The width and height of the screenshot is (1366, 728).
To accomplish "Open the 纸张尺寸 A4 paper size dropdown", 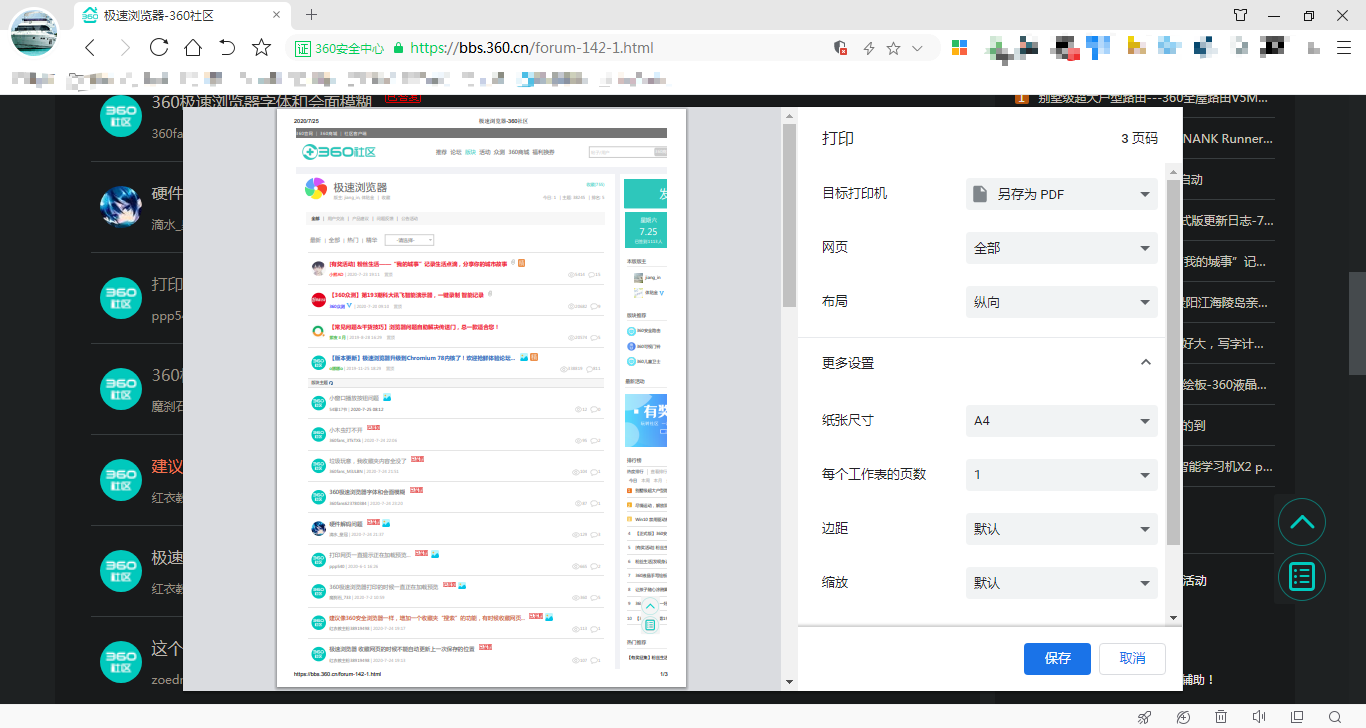I will [1060, 421].
